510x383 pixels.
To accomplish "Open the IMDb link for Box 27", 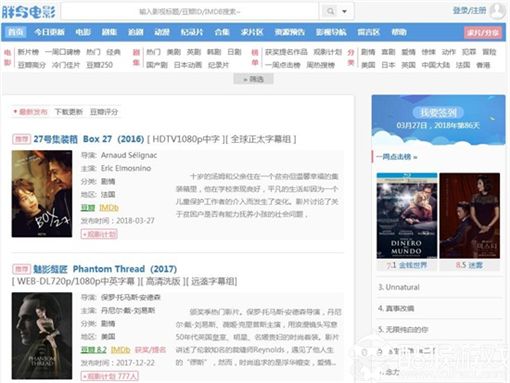I will 109,208.
